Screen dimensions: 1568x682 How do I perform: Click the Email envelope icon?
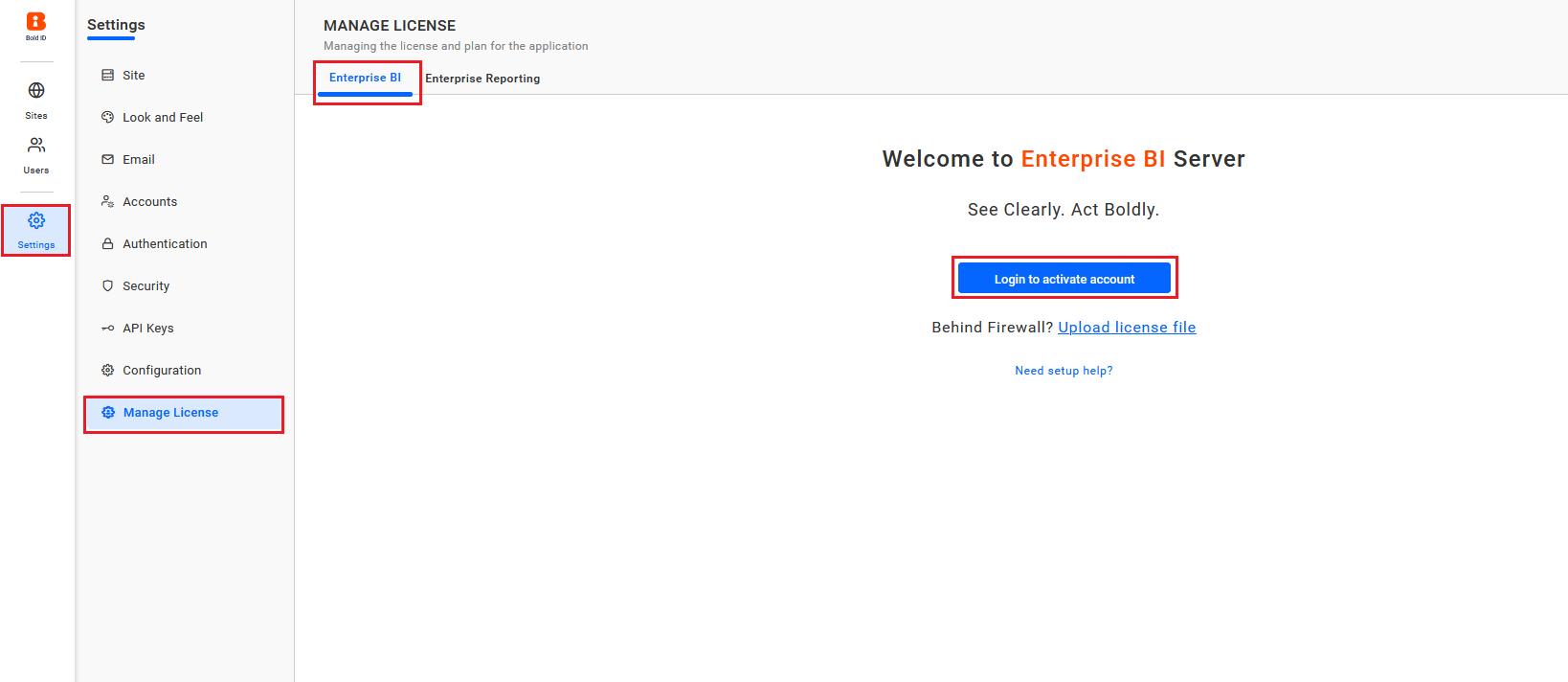108,159
